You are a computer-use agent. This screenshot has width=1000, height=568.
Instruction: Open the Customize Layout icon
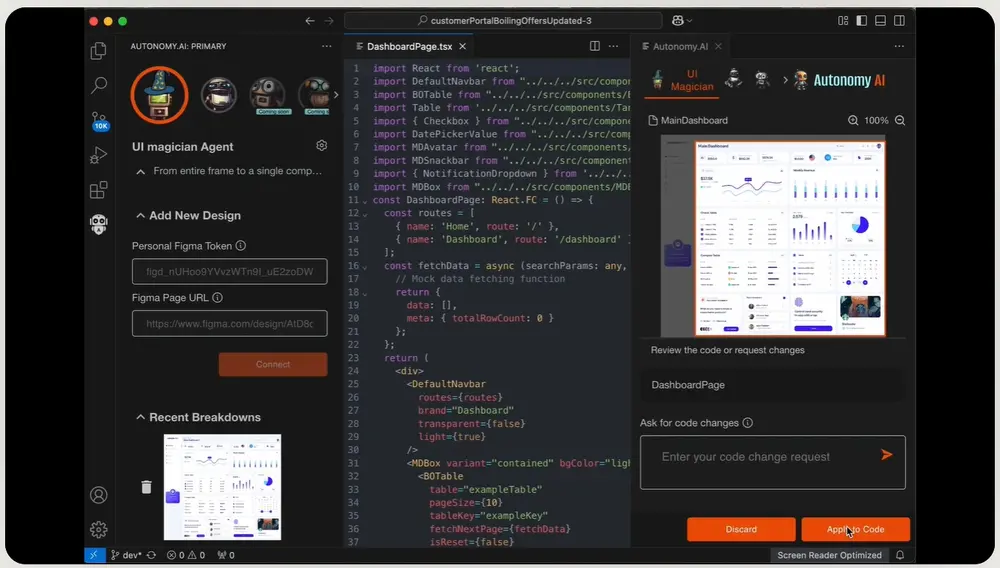843,21
